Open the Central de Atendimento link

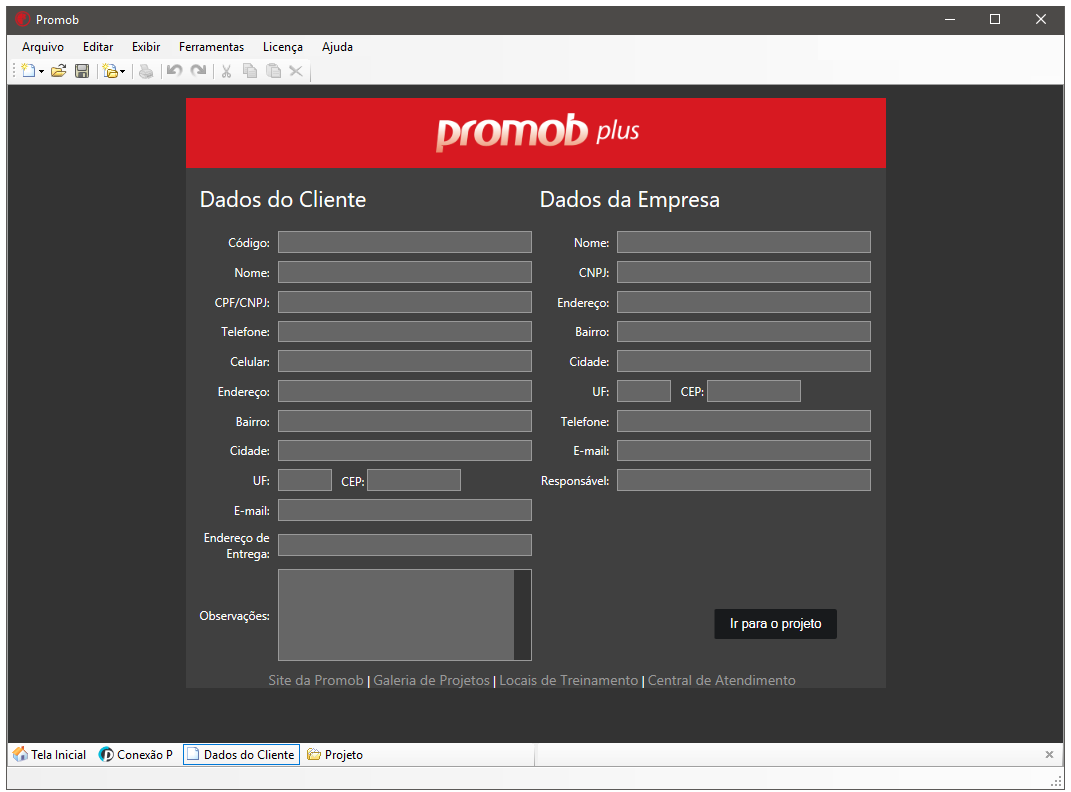pyautogui.click(x=721, y=681)
